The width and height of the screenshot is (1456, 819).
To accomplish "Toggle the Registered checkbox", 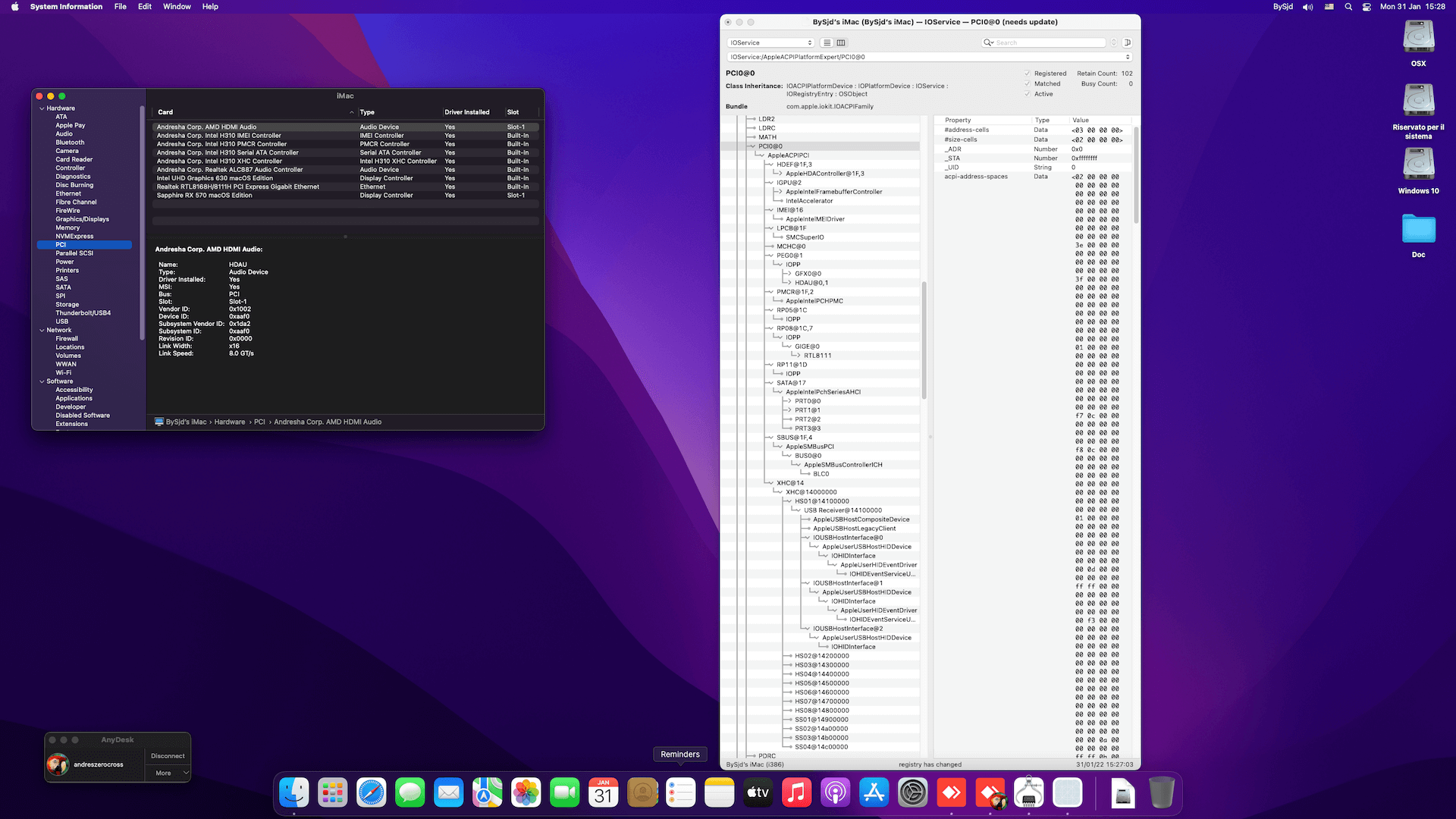I will (x=1028, y=74).
